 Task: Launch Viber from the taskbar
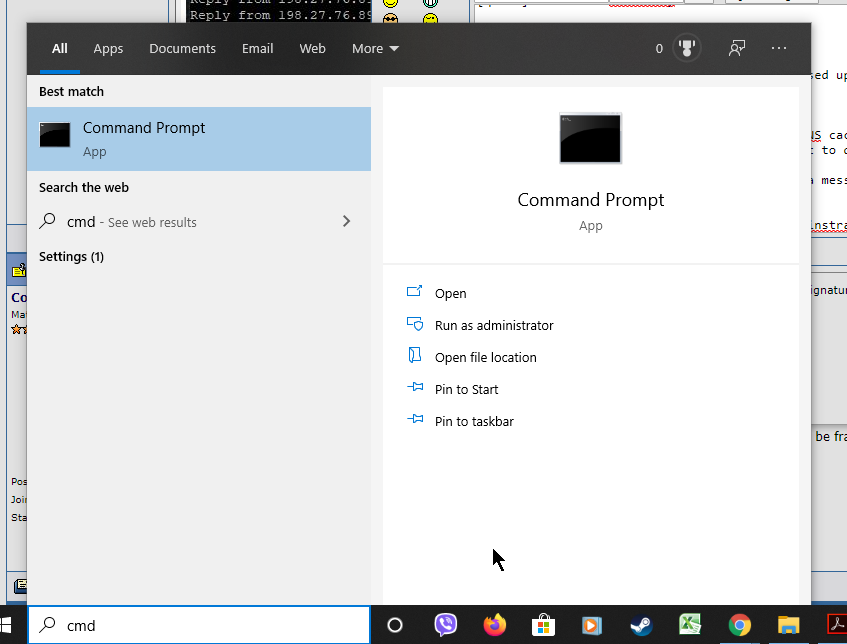click(x=446, y=625)
